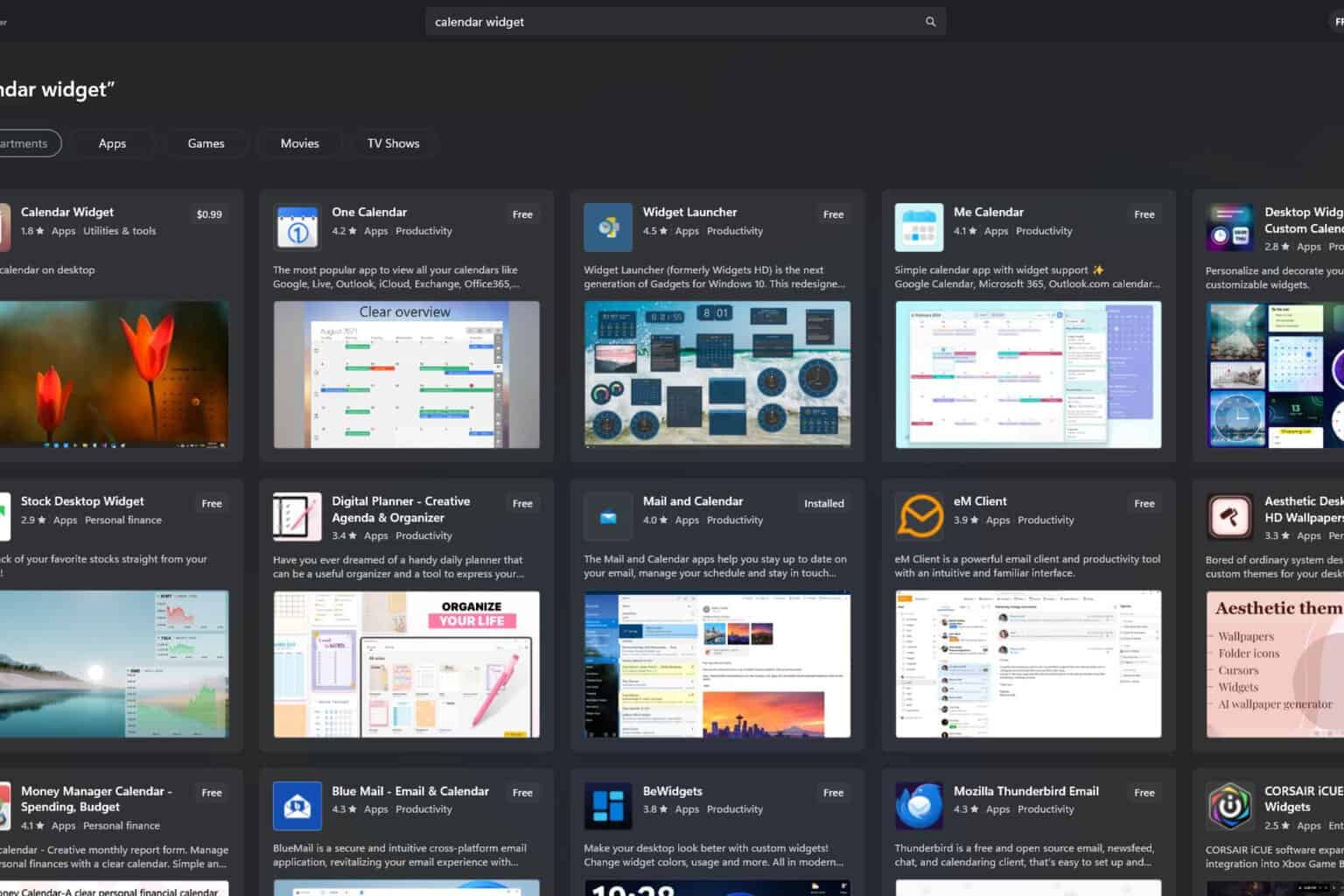
Task: Open Aesthetic Desktop HD Wallpapers icon
Action: click(1229, 516)
